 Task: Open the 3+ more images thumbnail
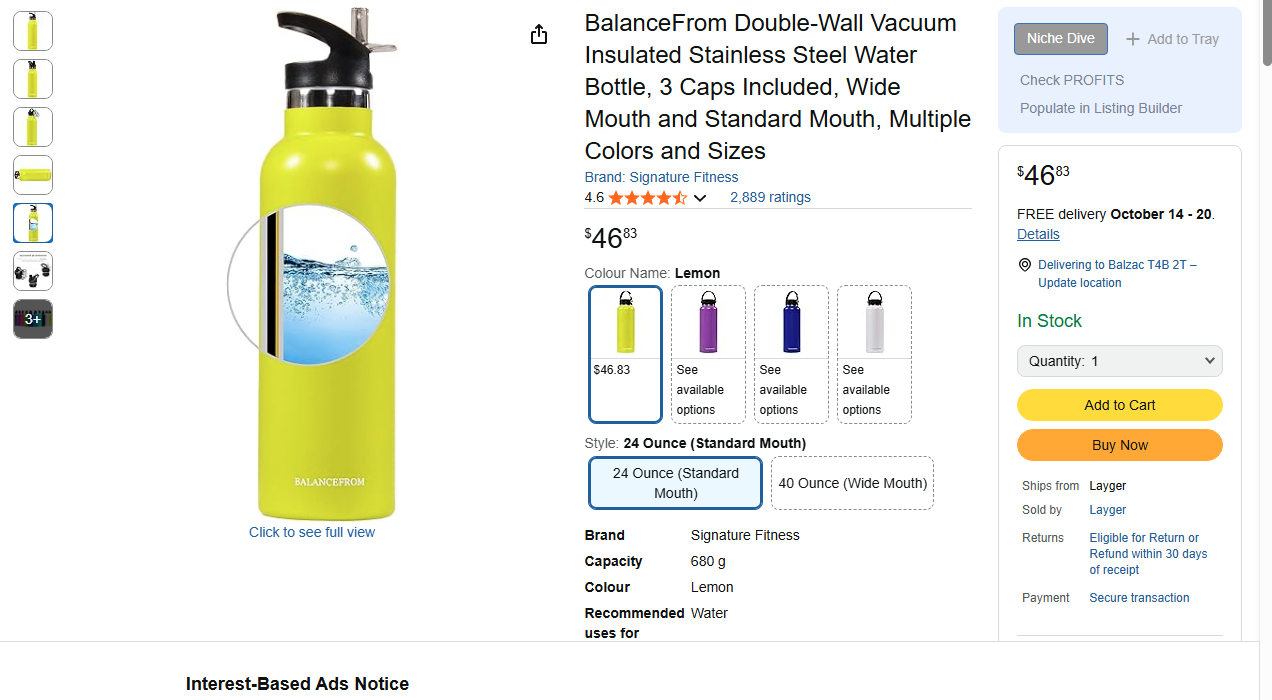33,319
